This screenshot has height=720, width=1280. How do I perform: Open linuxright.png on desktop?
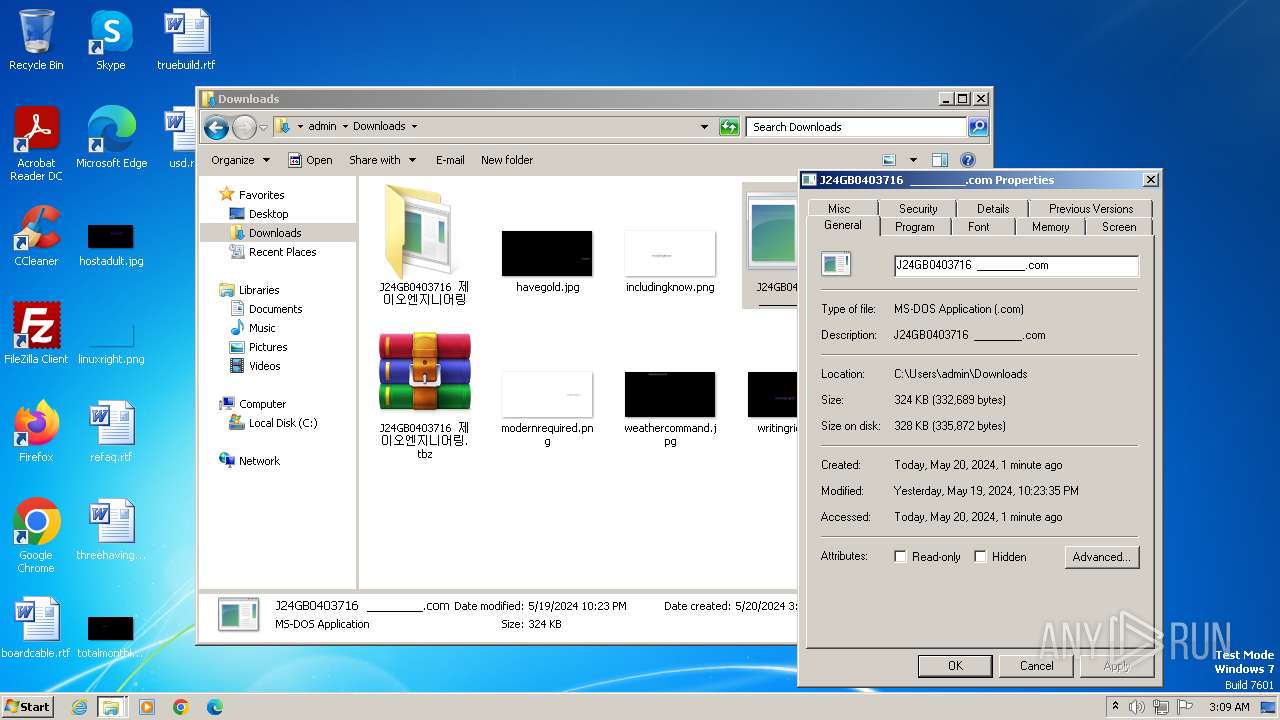111,342
